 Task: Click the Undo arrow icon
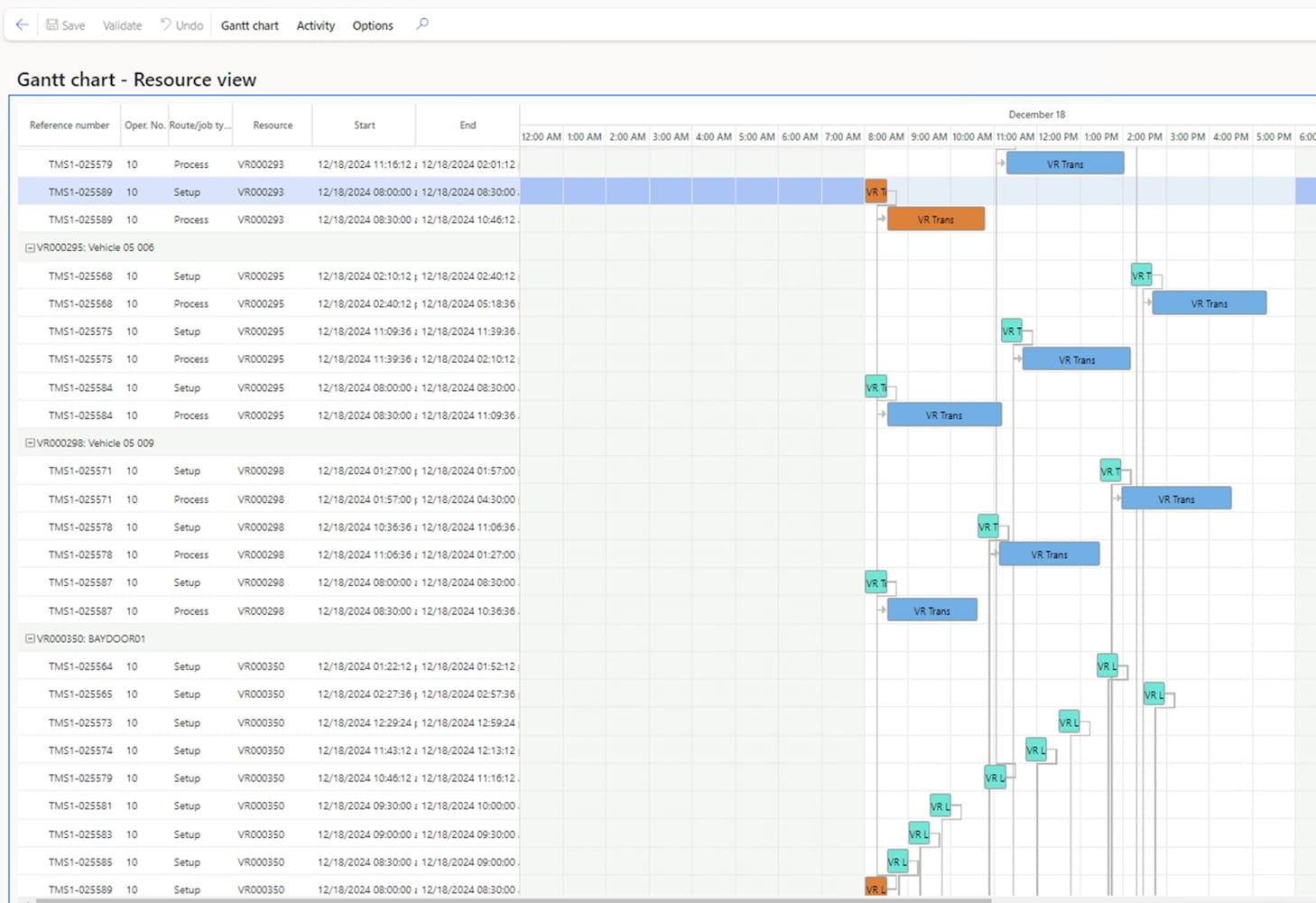[166, 24]
